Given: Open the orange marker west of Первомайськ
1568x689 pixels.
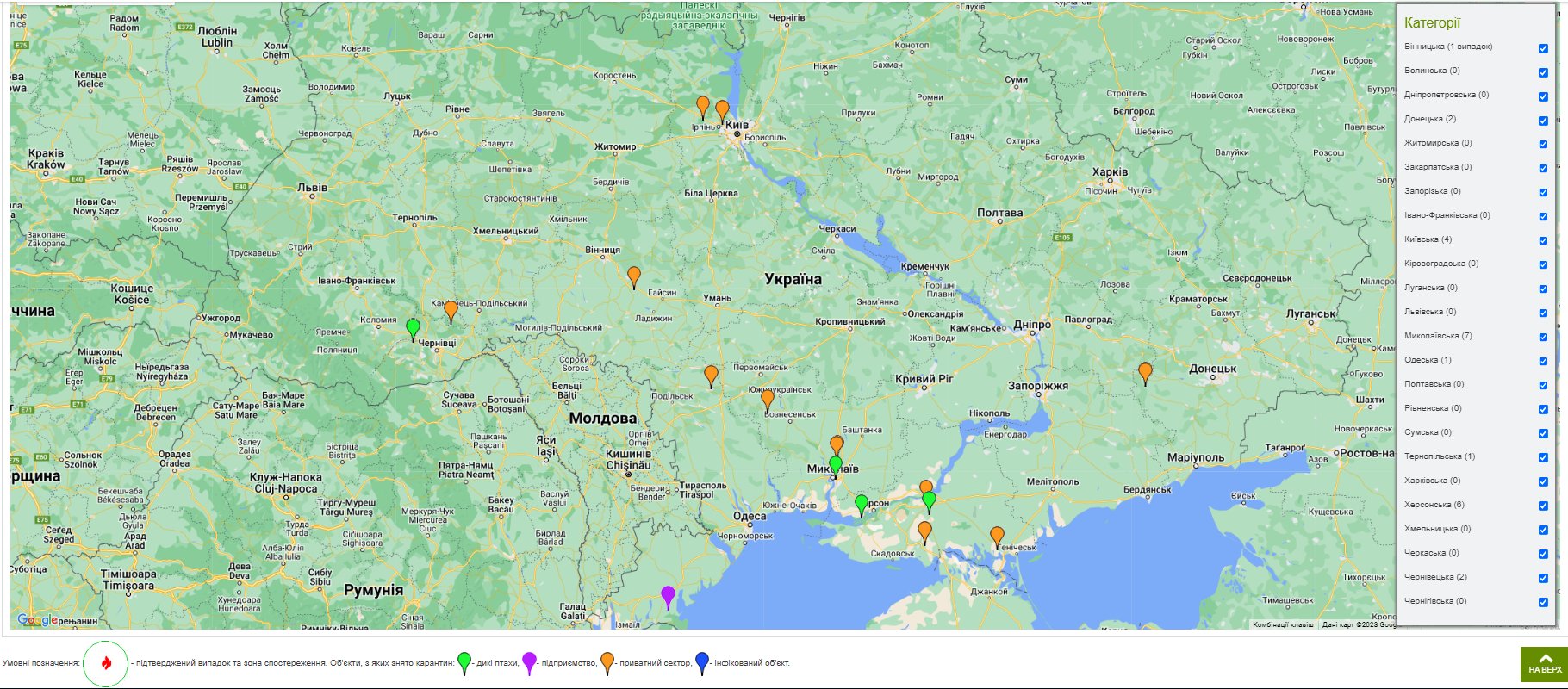Looking at the screenshot, I should [x=711, y=376].
